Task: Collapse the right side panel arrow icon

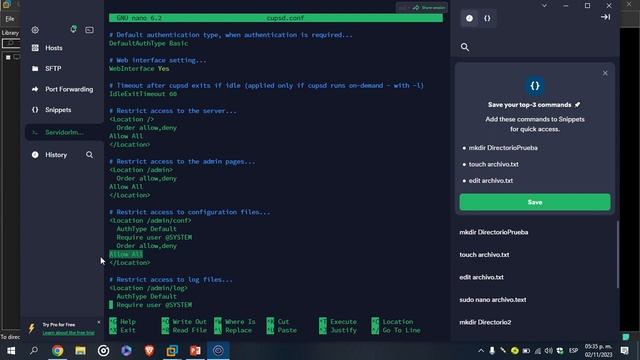Action: [x=605, y=17]
